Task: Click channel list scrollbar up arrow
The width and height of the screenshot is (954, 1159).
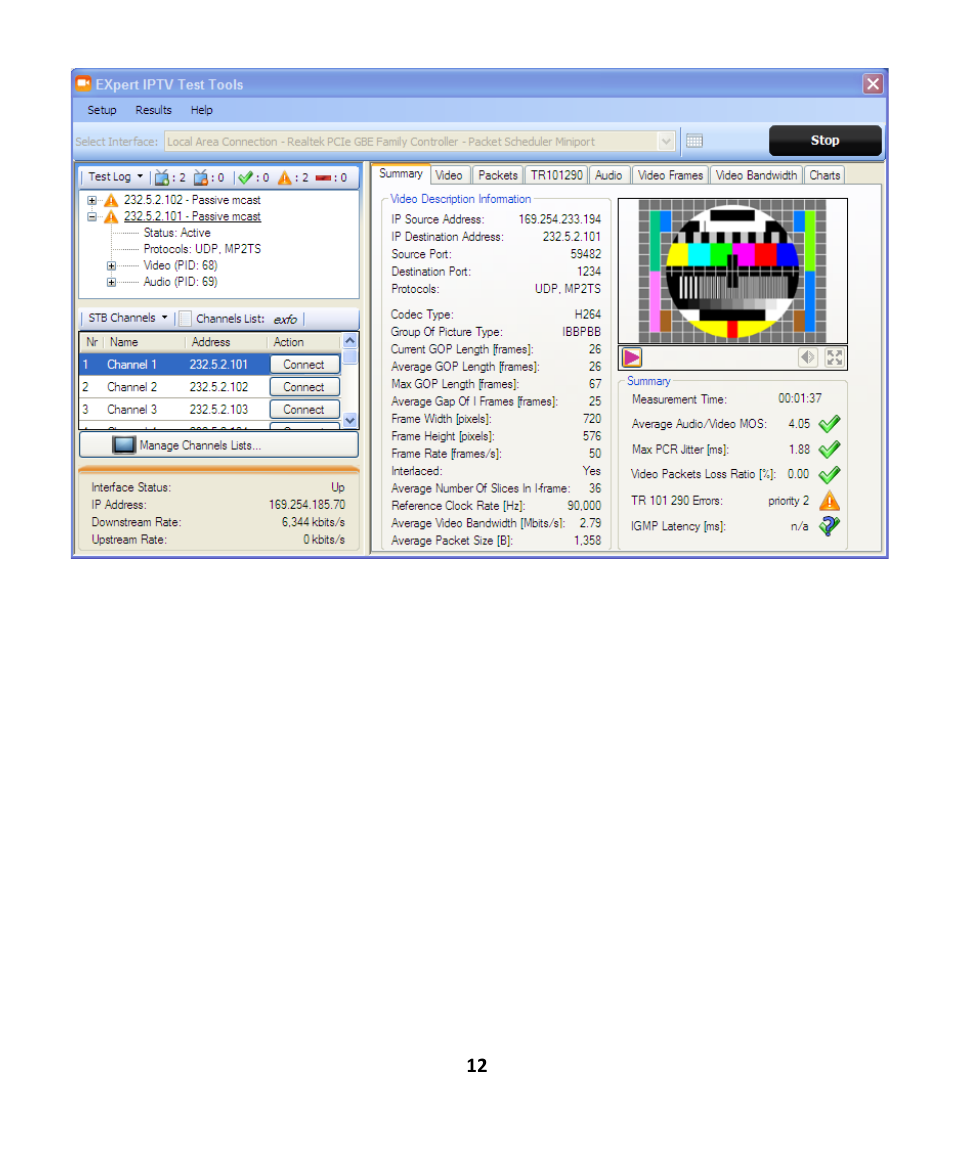Action: [x=350, y=341]
